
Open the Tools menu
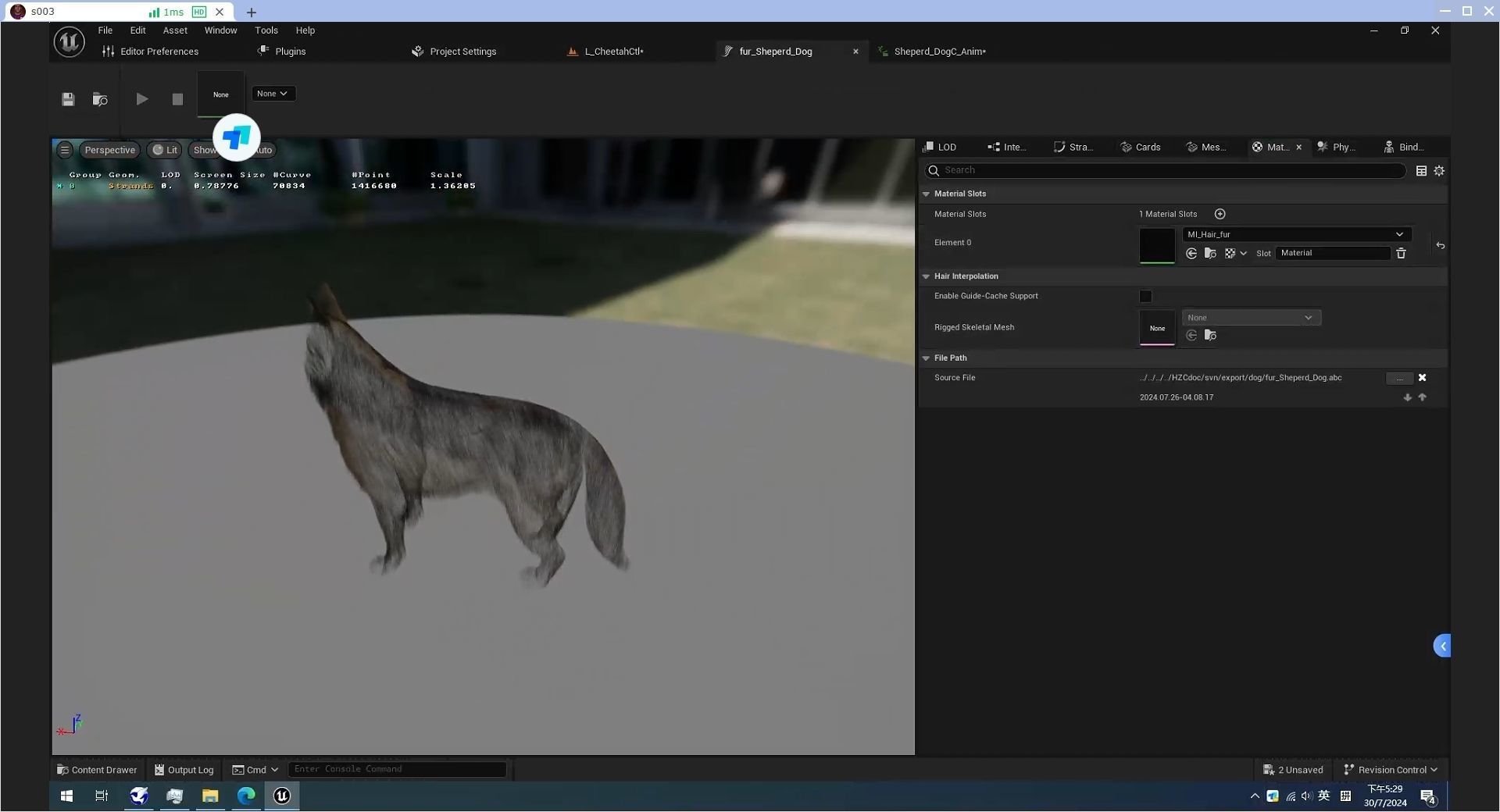click(266, 30)
